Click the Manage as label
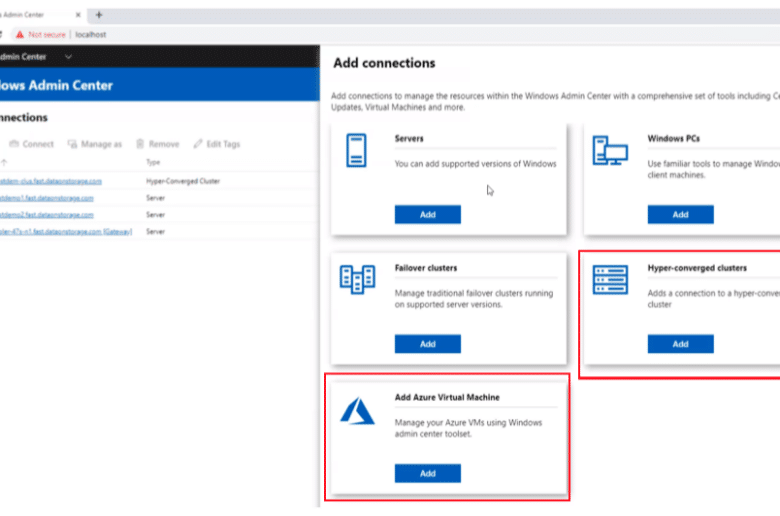780x516 pixels. click(101, 144)
